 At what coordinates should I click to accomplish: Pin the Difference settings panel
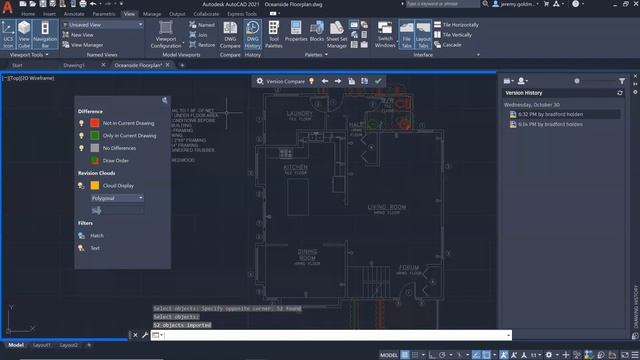click(x=164, y=100)
